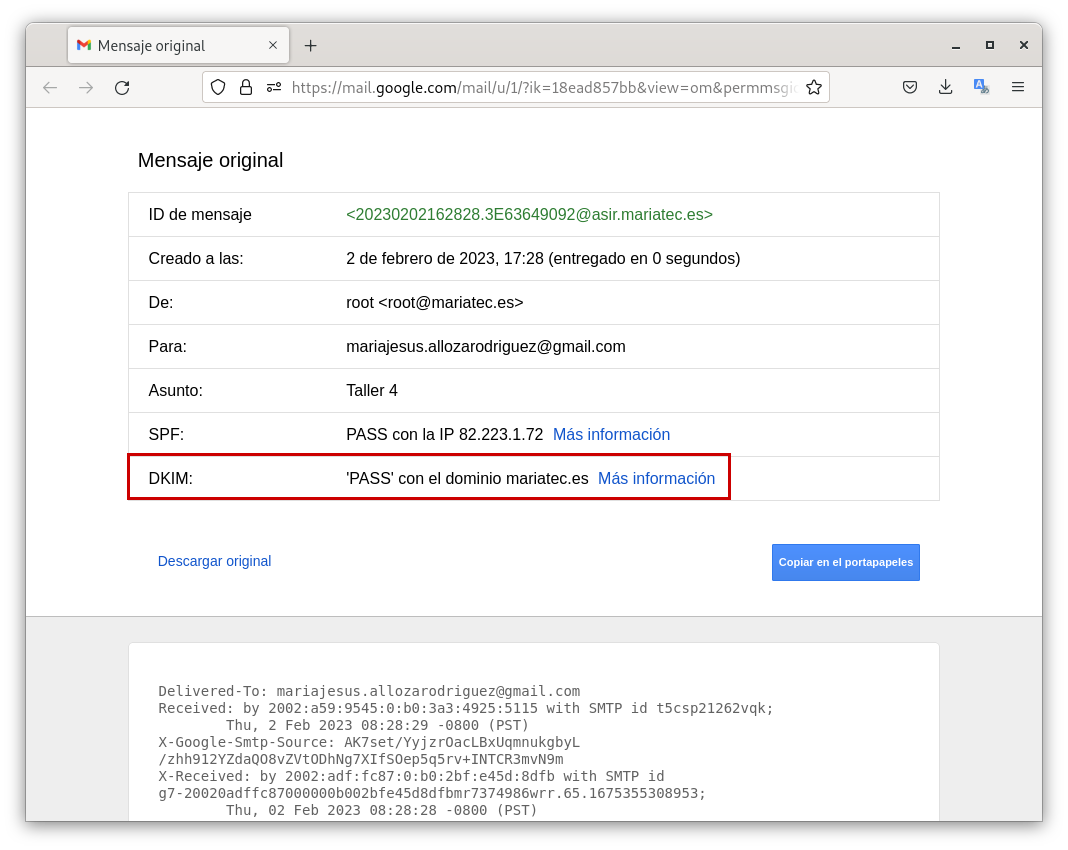
Task: Click the site security padlock icon
Action: tap(246, 87)
